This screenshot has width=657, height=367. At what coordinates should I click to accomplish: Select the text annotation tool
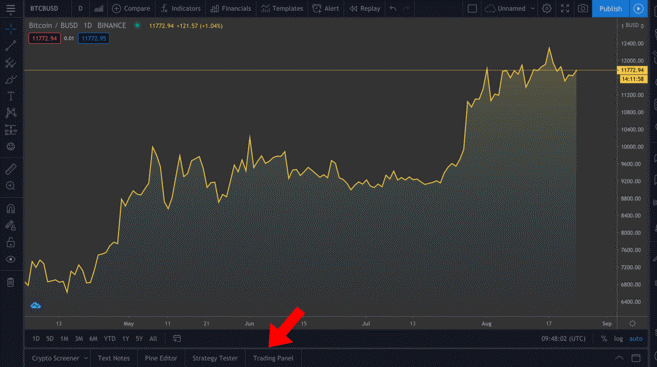(10, 96)
